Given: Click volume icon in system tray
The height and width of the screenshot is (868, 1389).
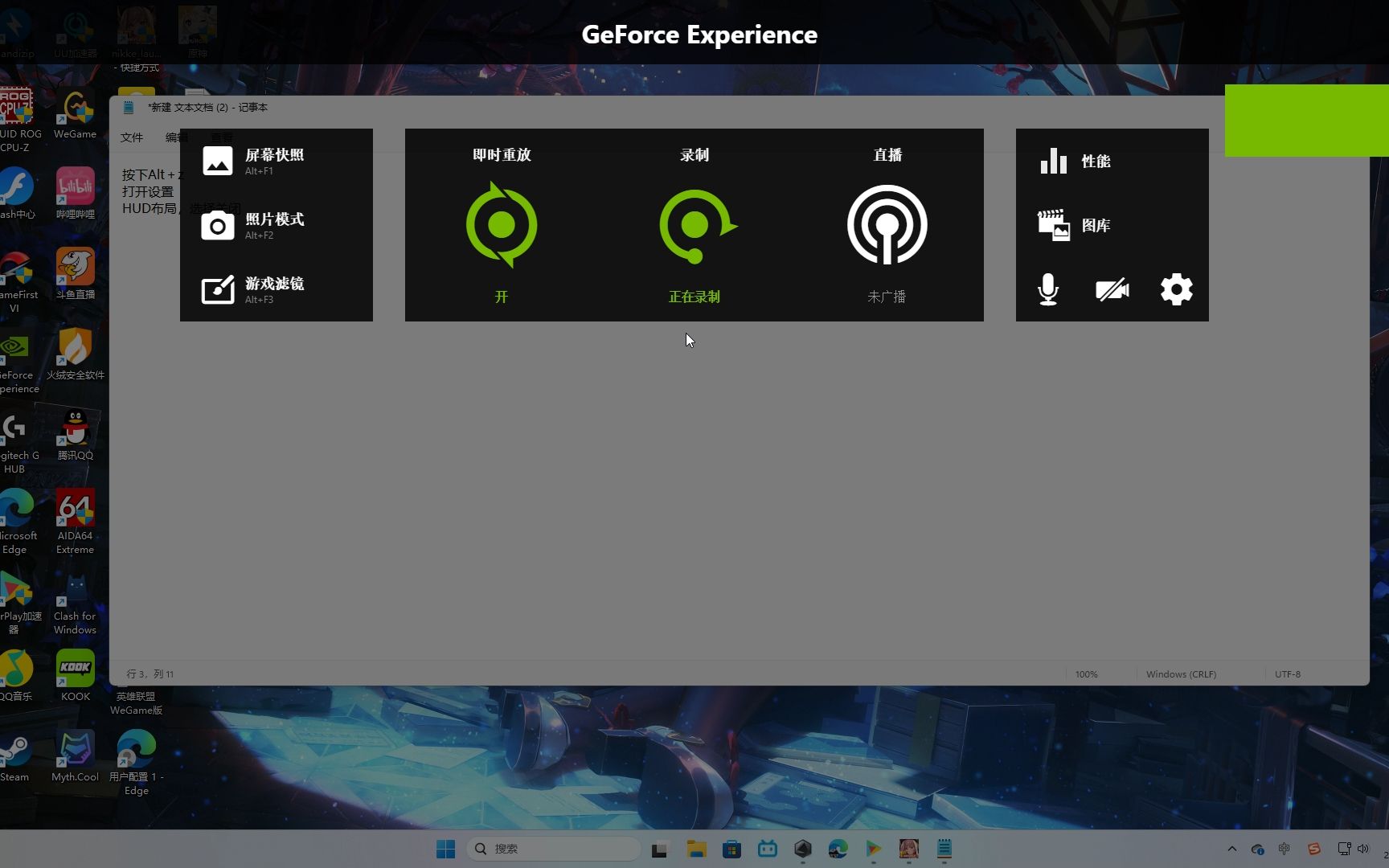Looking at the screenshot, I should (x=1362, y=849).
